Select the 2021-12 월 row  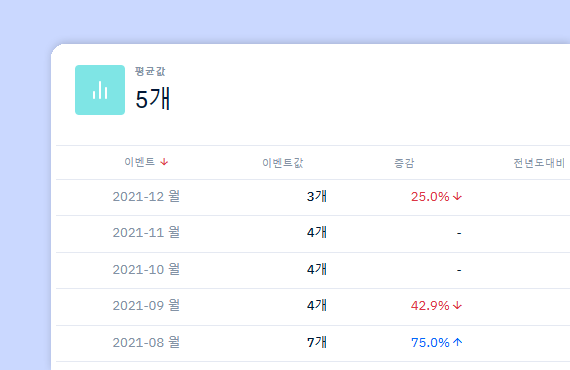[x=313, y=197]
